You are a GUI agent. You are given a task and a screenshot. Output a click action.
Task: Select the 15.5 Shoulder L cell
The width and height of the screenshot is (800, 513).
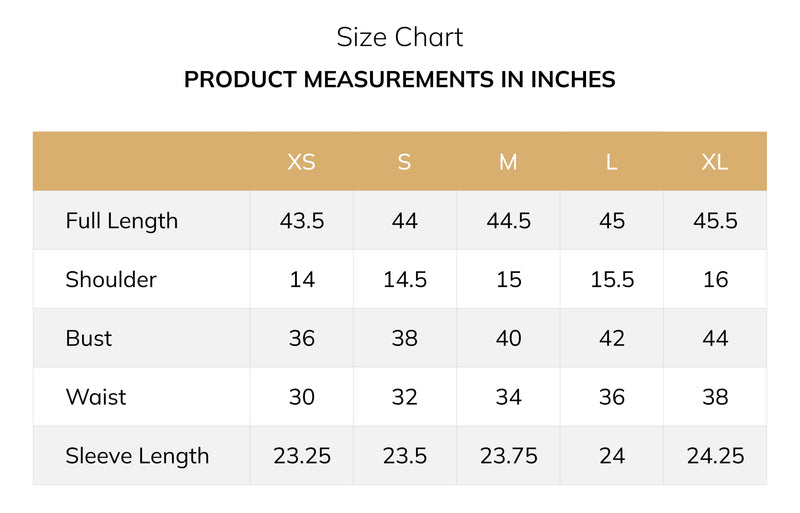click(x=612, y=279)
